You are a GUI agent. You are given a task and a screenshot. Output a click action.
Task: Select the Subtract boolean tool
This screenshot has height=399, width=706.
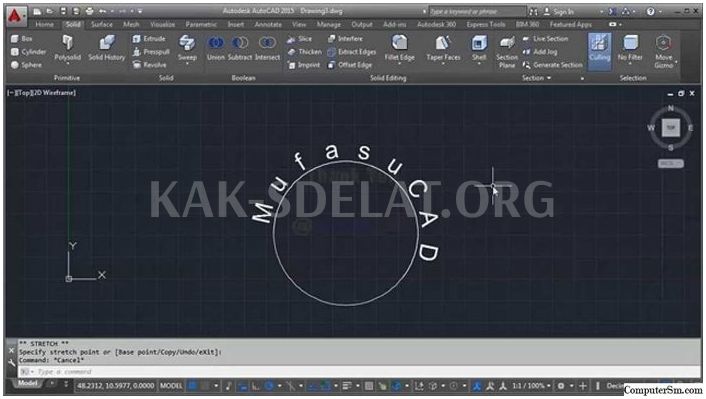pyautogui.click(x=240, y=48)
